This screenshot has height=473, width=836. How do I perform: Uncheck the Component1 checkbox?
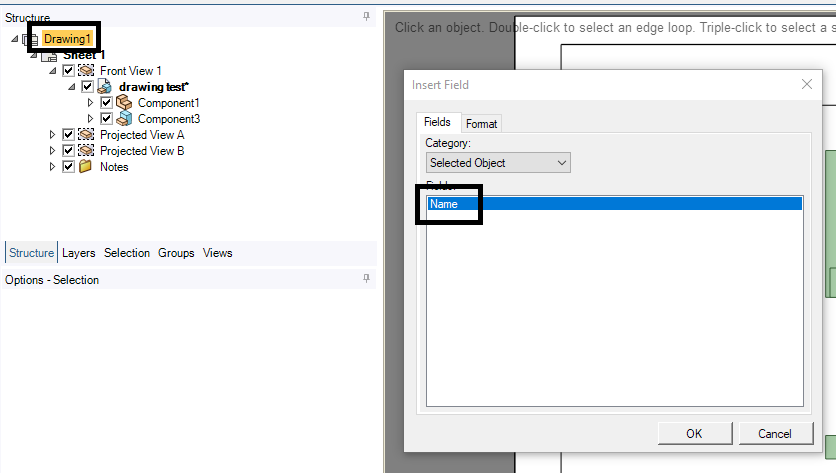point(107,102)
